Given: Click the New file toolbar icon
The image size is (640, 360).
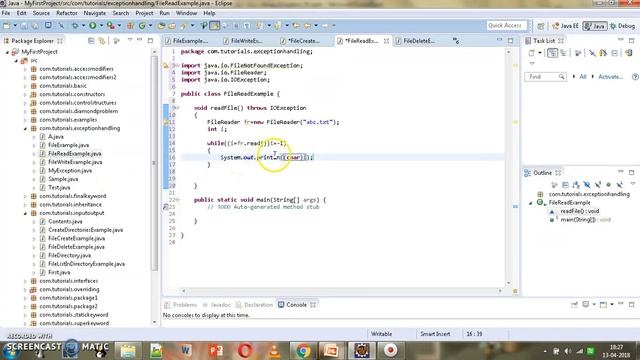Looking at the screenshot, I should pos(7,26).
